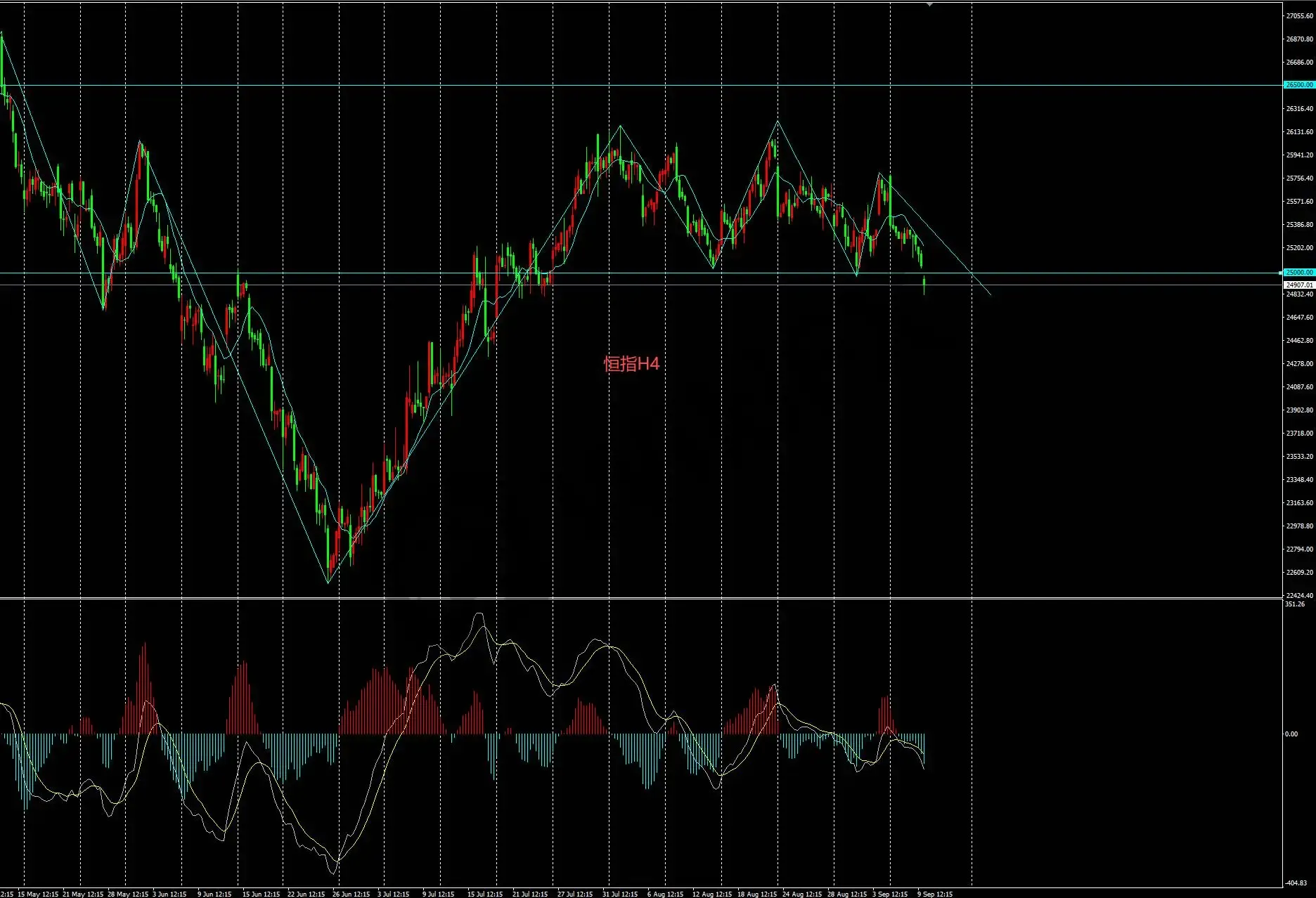Click the 22424.40 price scale label
The width and height of the screenshot is (1316, 898).
point(1299,596)
